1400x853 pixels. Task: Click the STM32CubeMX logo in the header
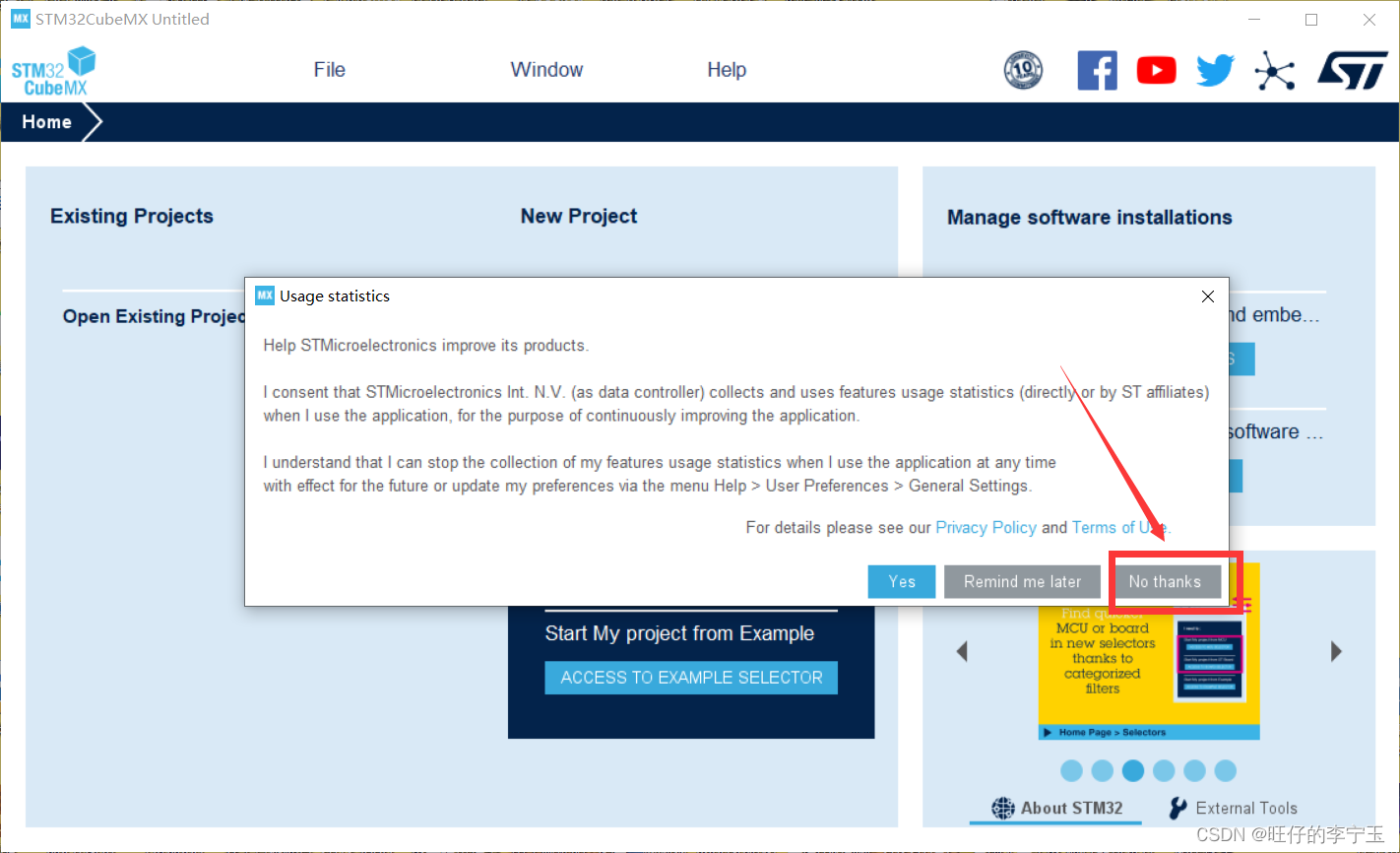pyautogui.click(x=54, y=71)
